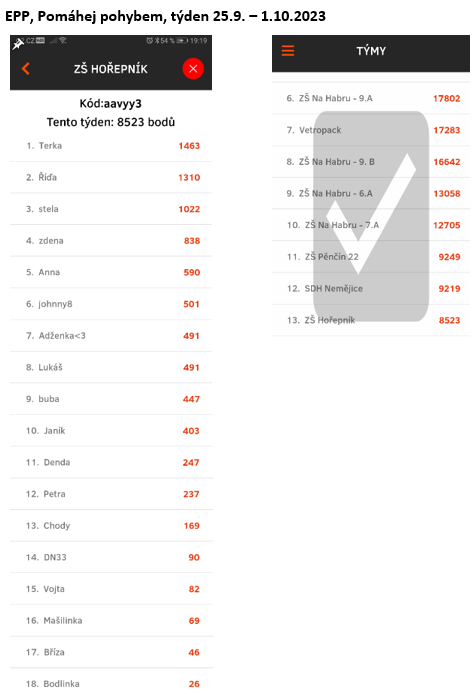This screenshot has width=476, height=698.
Task: Open SDH Nemějice team entry
Action: (x=371, y=288)
